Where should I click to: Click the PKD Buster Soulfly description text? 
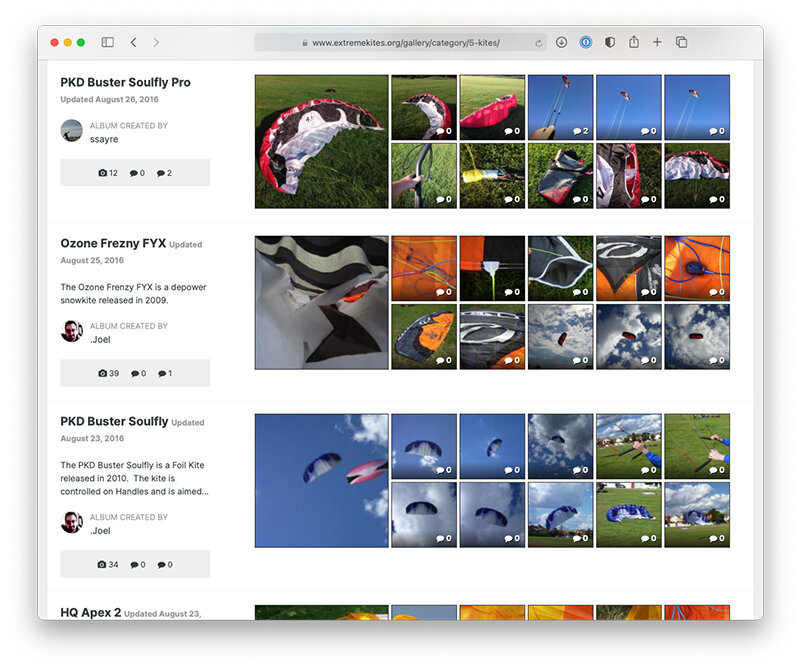[x=135, y=478]
